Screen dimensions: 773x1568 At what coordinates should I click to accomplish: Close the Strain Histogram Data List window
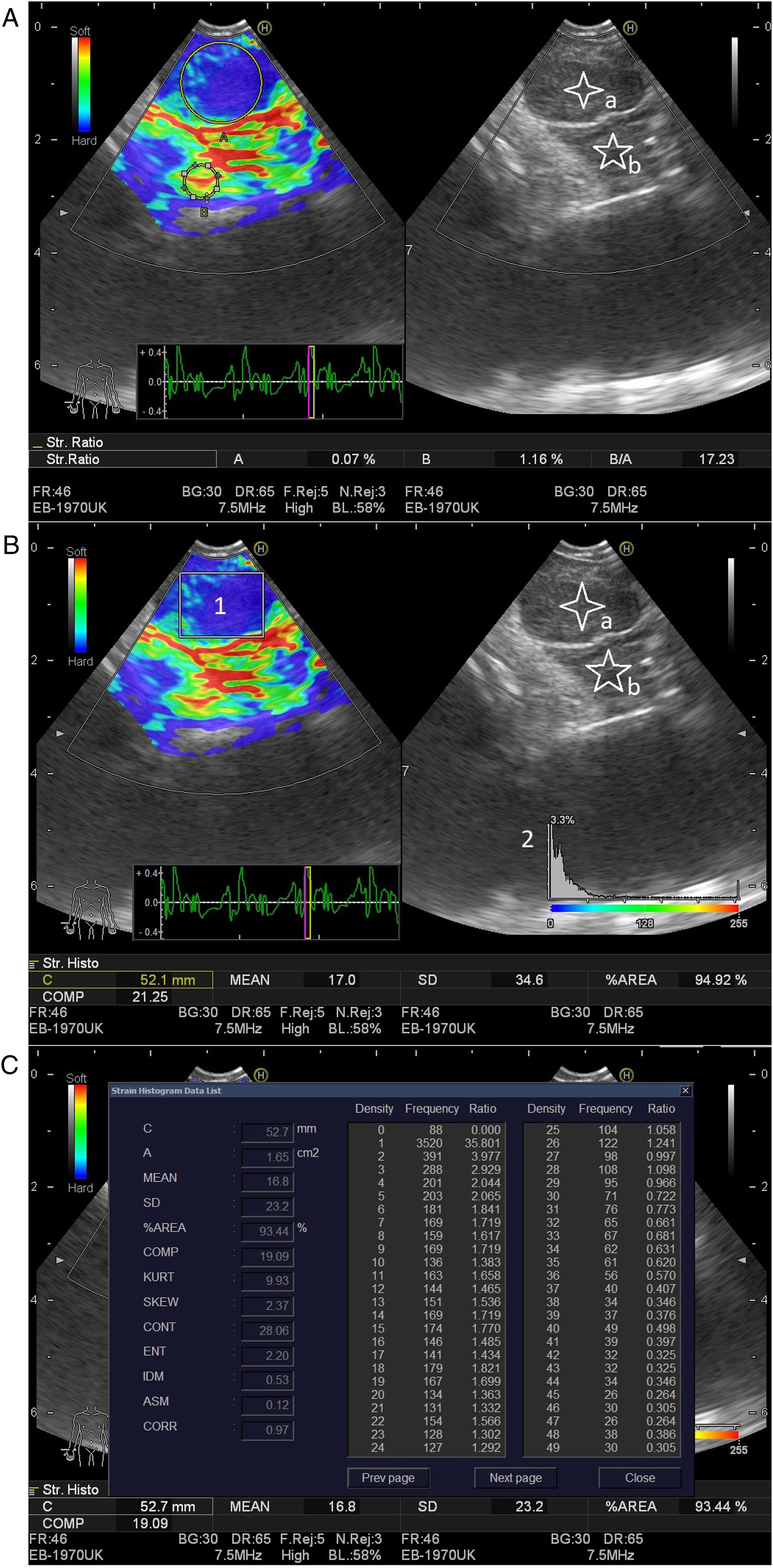pos(685,1090)
